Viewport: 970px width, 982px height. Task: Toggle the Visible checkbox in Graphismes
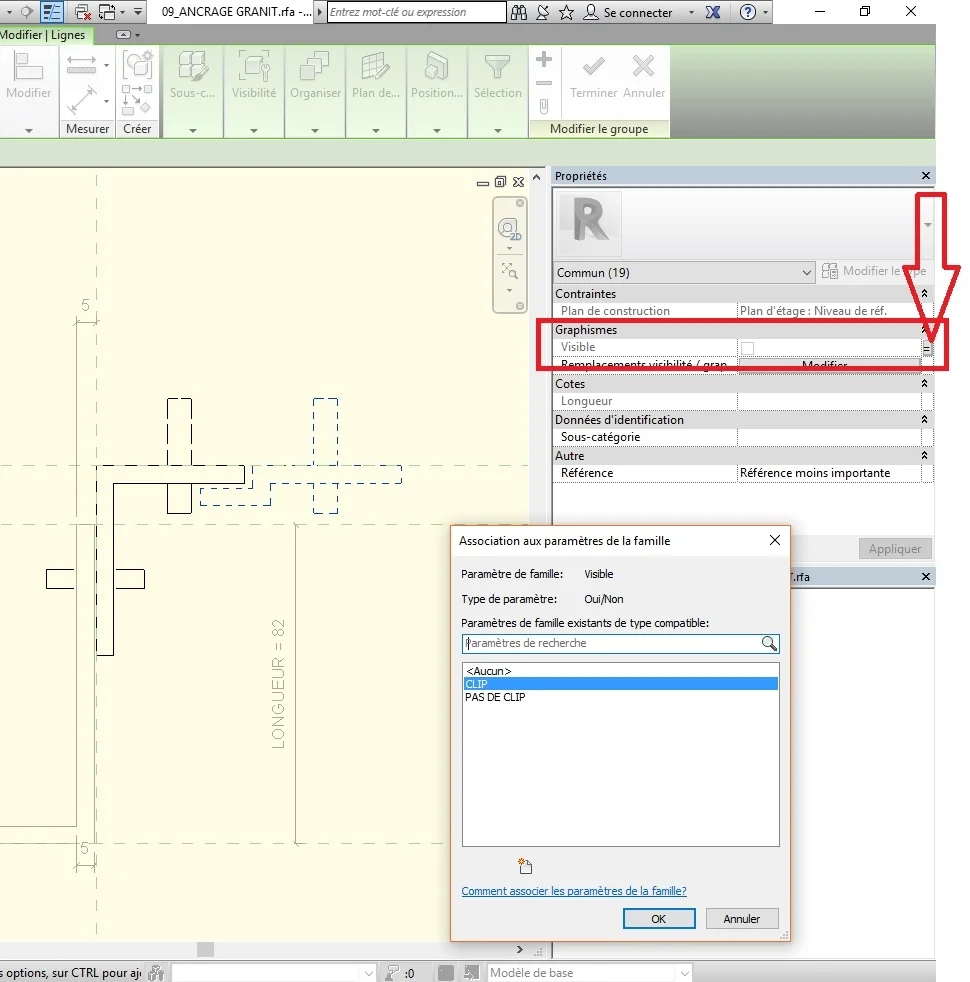[x=747, y=348]
